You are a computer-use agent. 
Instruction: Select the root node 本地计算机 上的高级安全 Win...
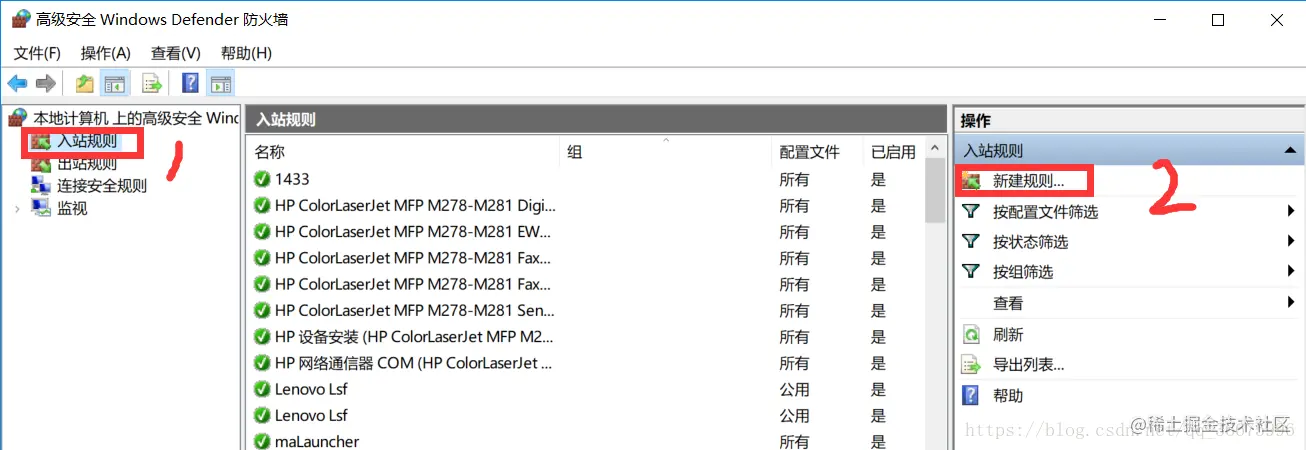[136, 118]
